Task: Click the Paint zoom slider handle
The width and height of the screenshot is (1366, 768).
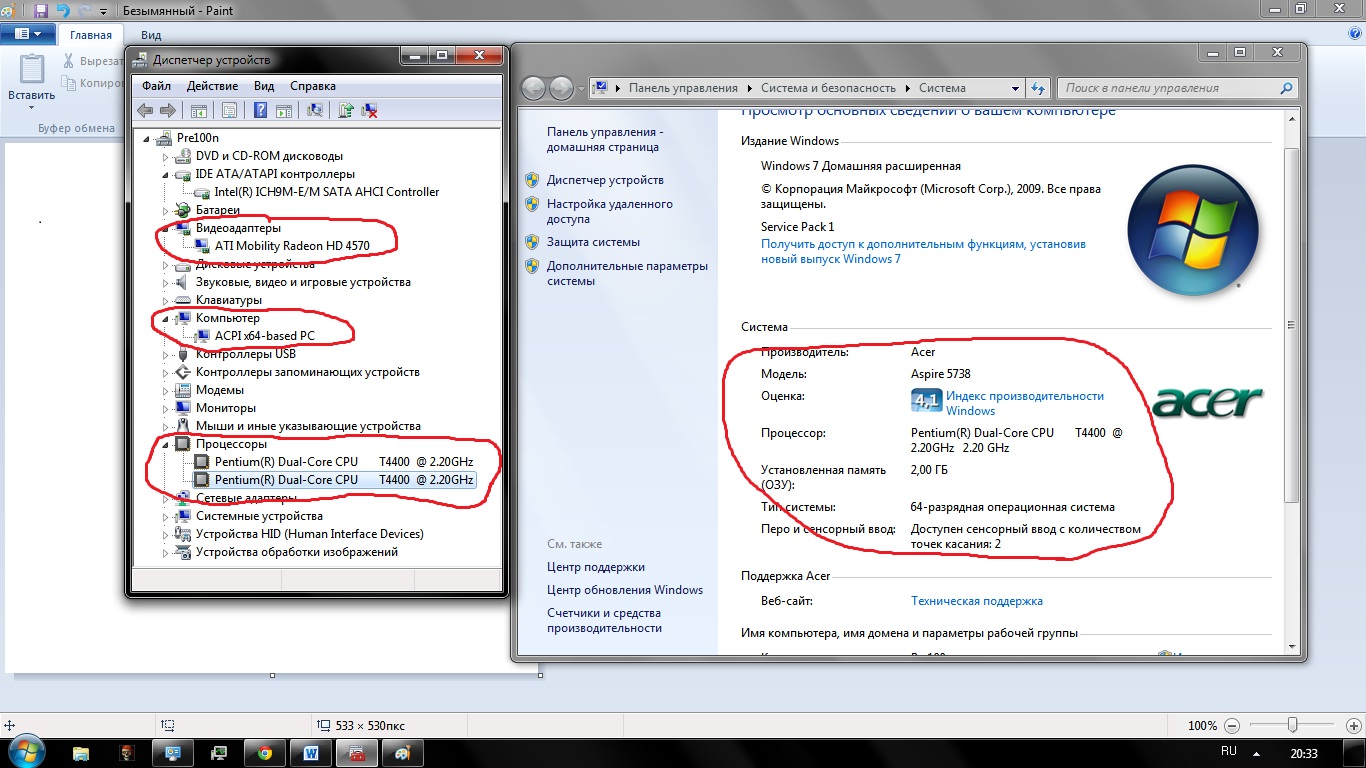Action: (1292, 725)
